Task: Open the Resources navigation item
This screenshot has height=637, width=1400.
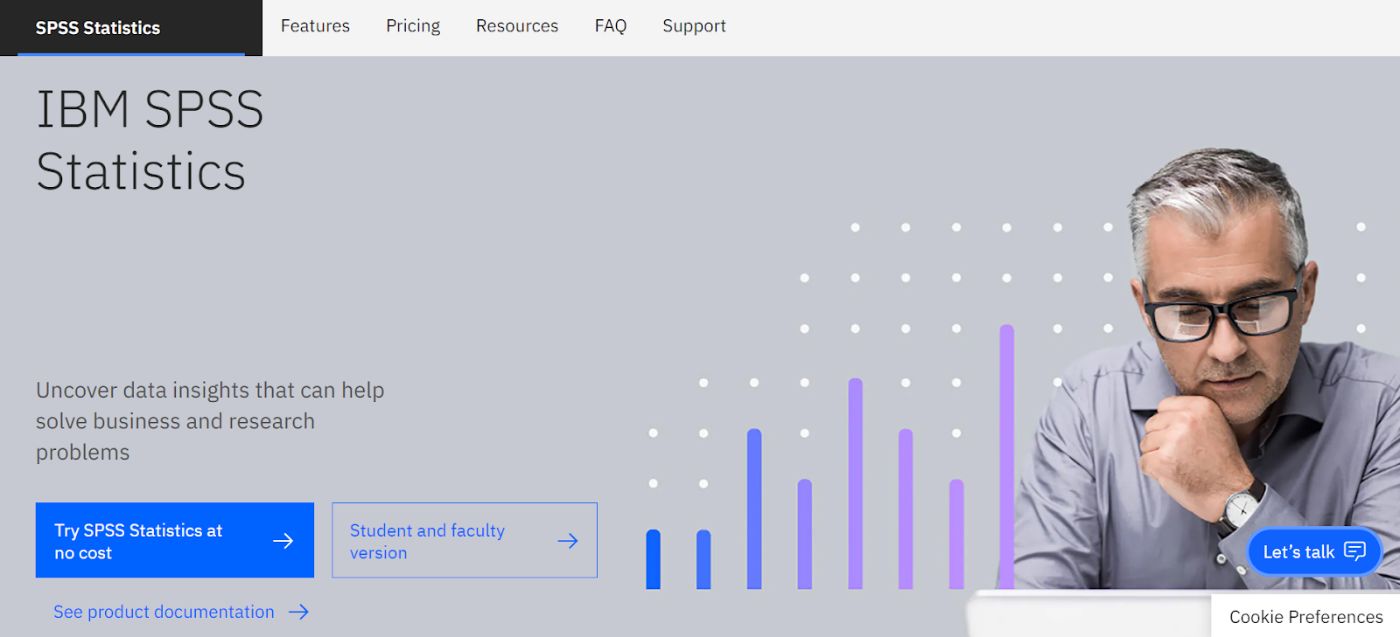Action: (517, 26)
